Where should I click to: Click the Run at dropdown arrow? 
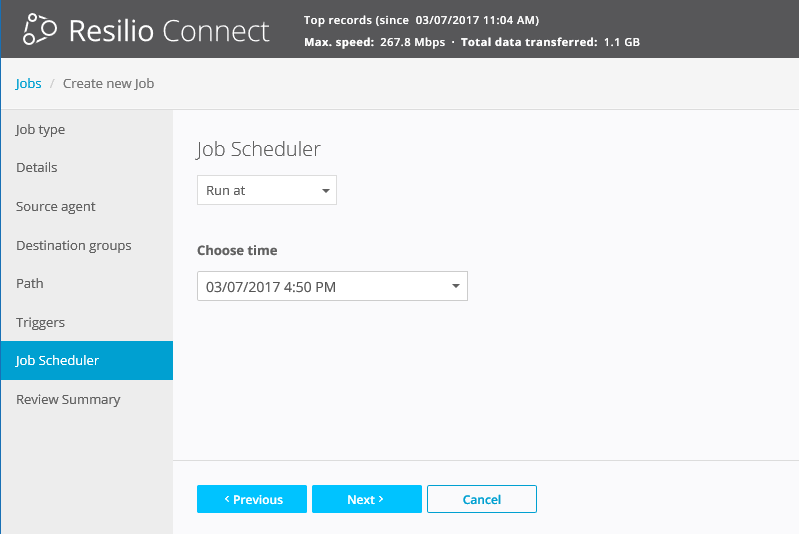(x=325, y=190)
